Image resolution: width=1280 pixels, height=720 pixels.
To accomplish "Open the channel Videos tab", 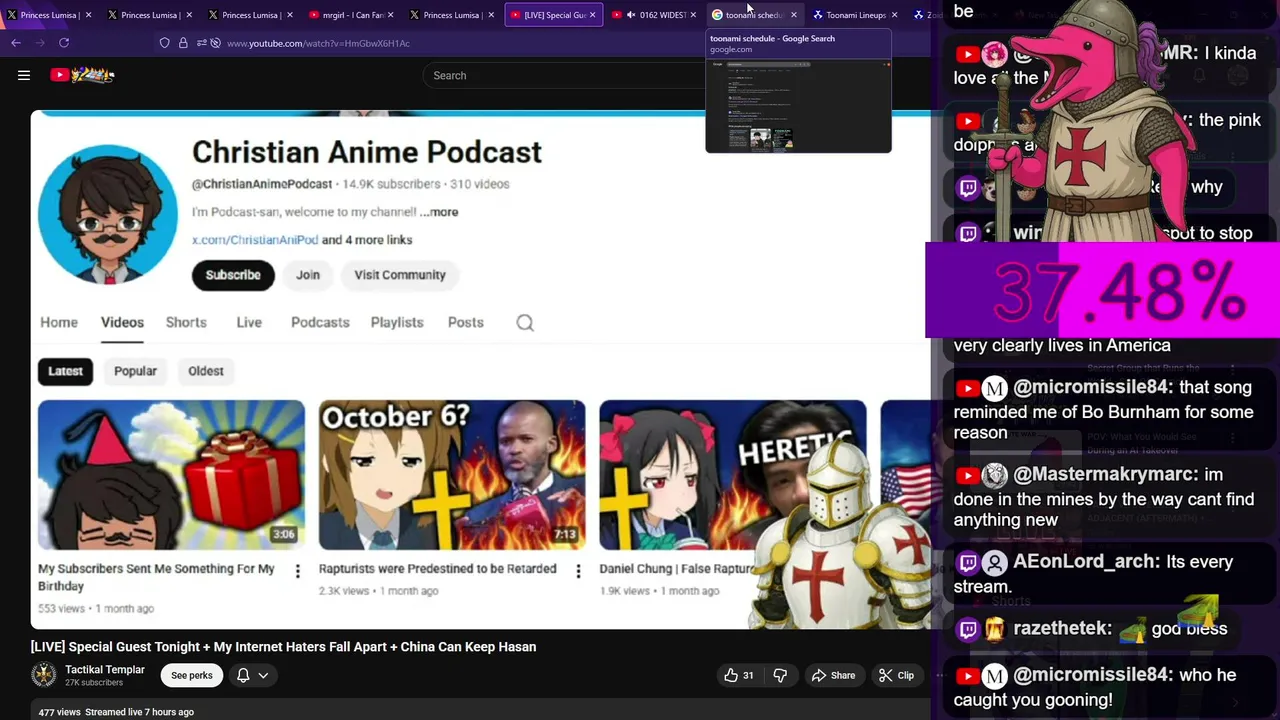I will point(122,322).
